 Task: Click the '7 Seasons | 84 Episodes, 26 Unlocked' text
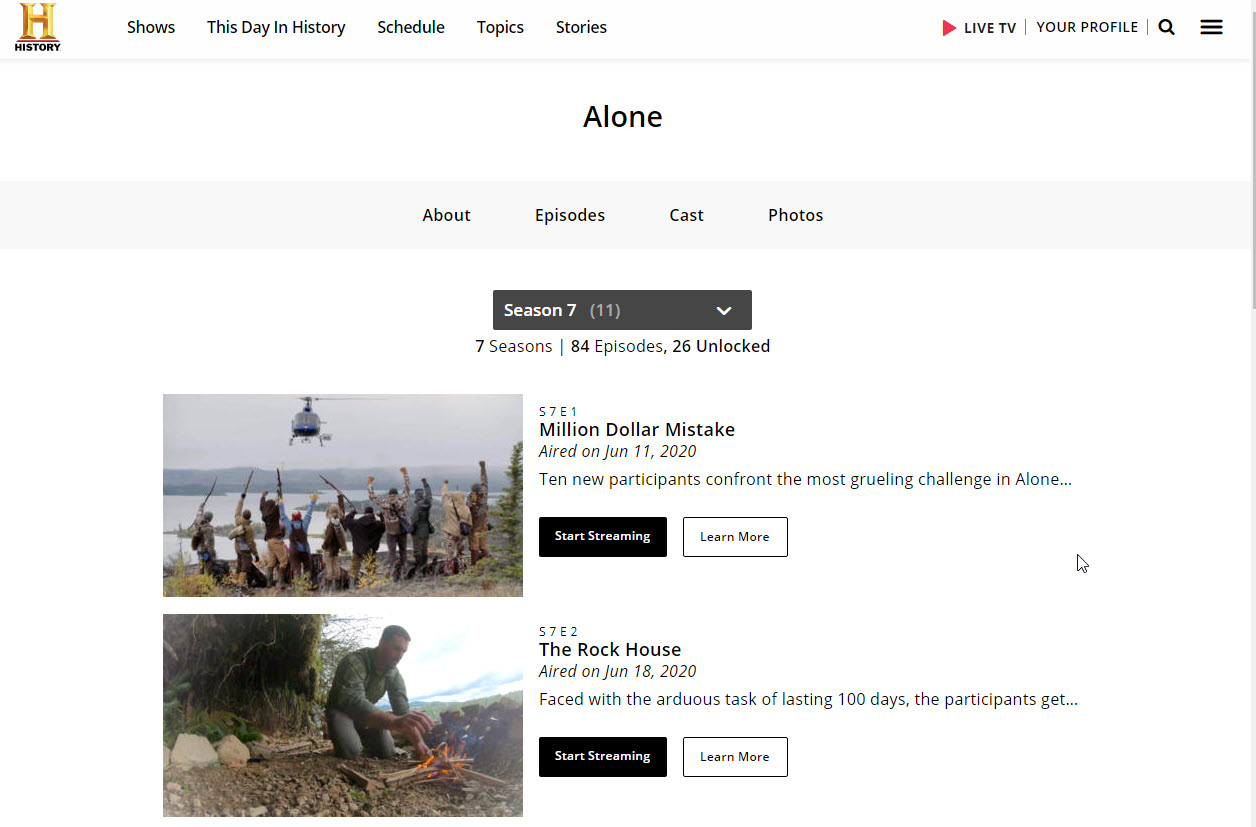[622, 346]
